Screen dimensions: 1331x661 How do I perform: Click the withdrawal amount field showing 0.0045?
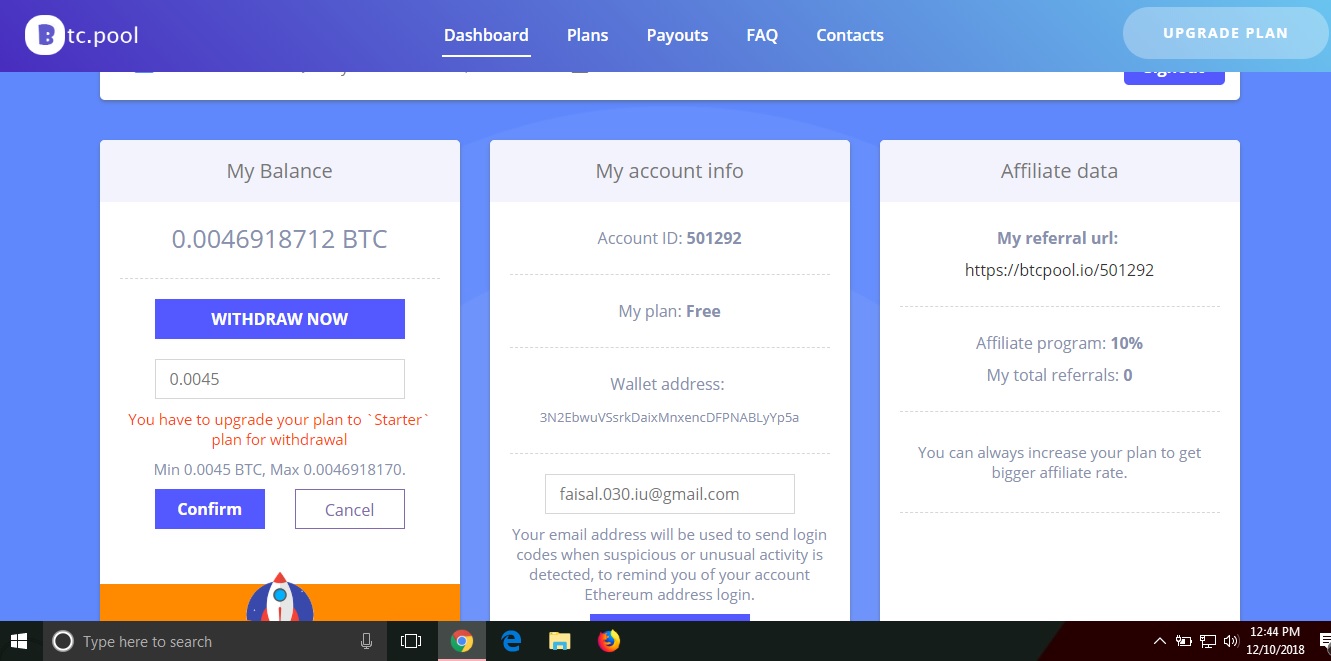pos(280,379)
